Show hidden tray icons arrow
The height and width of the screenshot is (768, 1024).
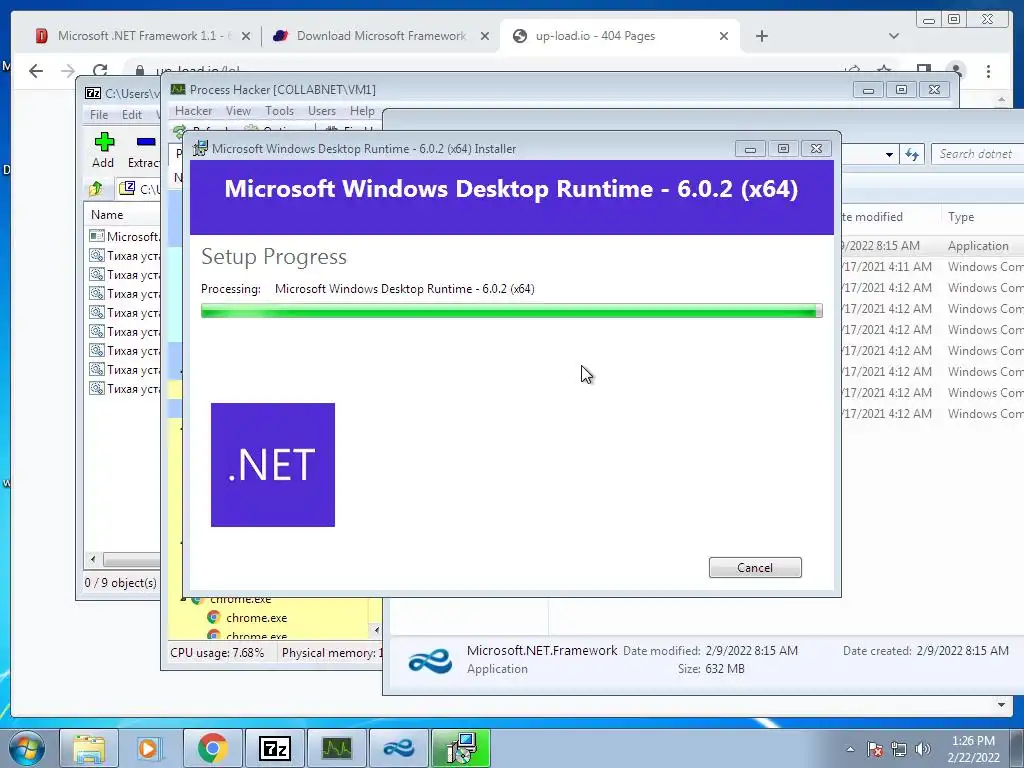[x=850, y=749]
